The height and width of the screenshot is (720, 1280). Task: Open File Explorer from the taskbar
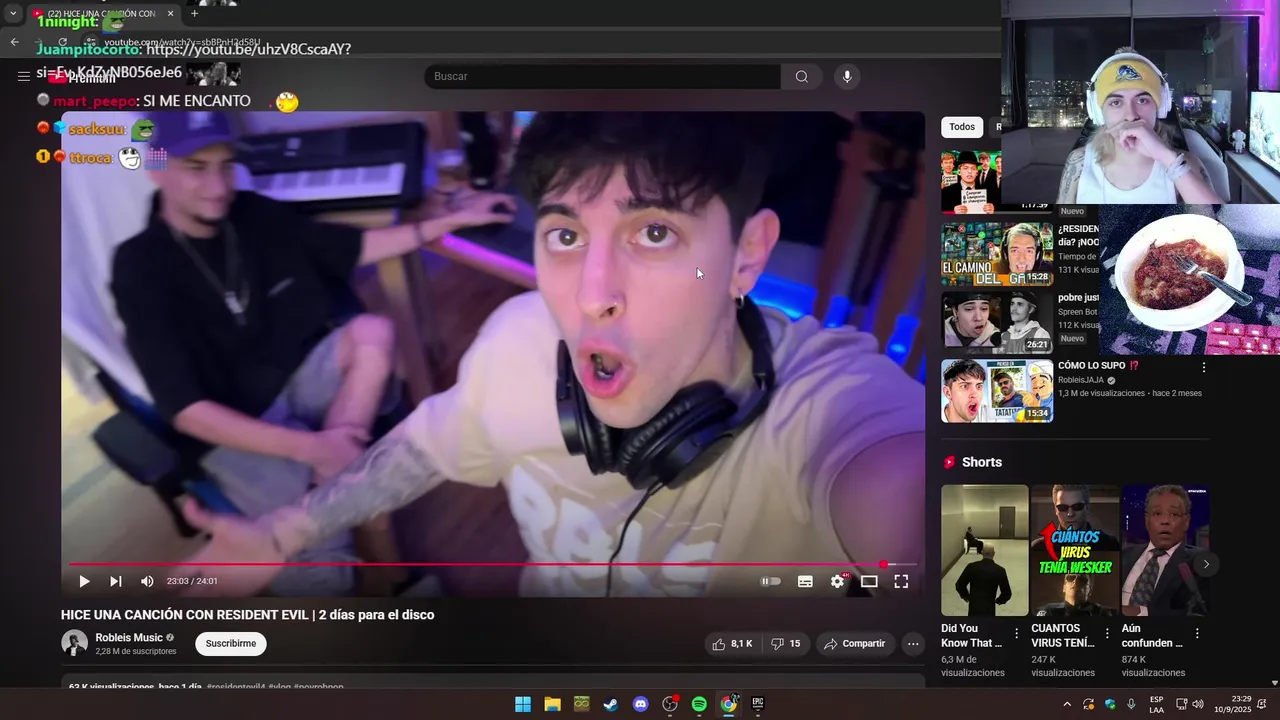[x=552, y=704]
